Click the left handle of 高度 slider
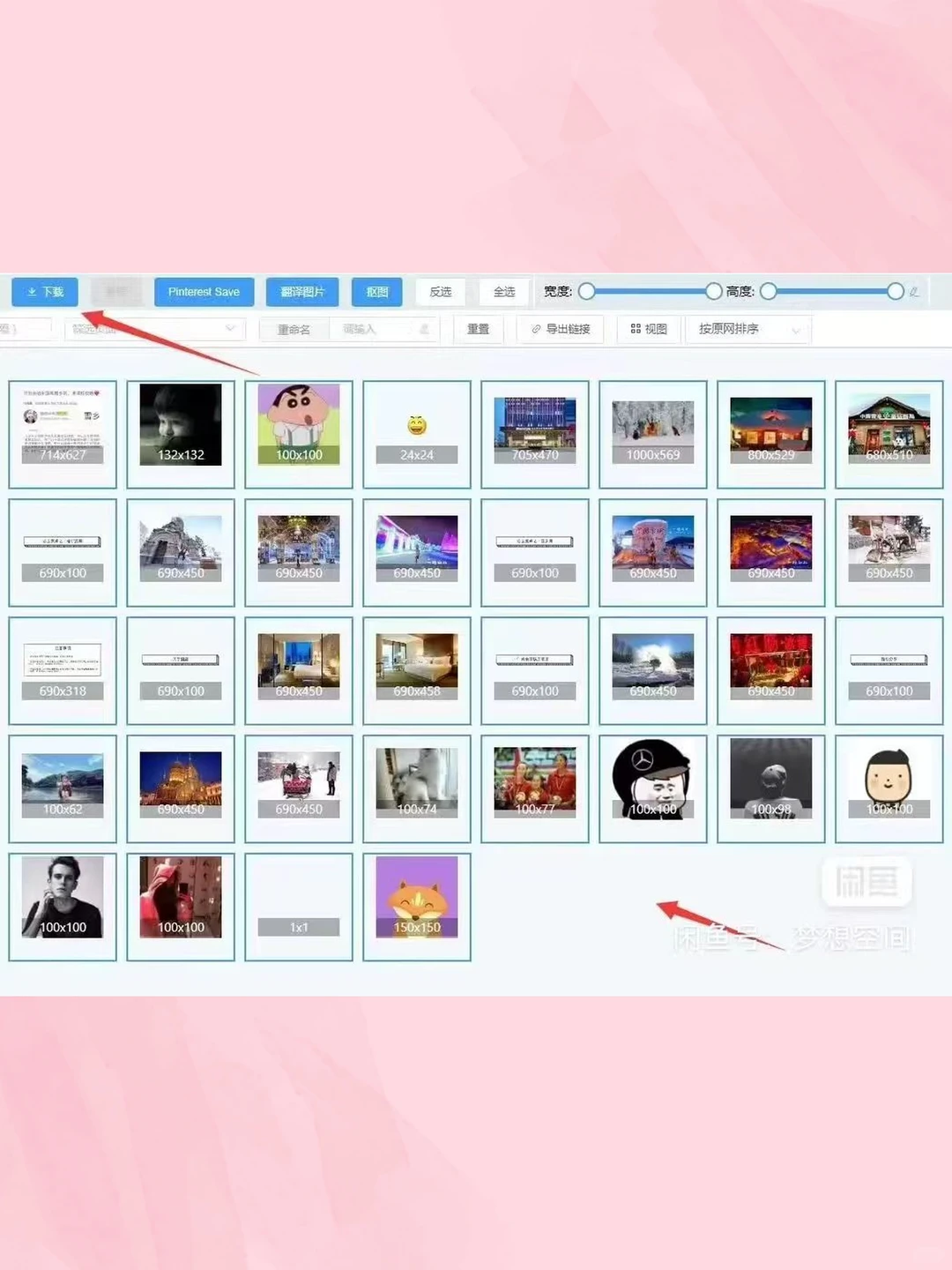 pos(769,291)
